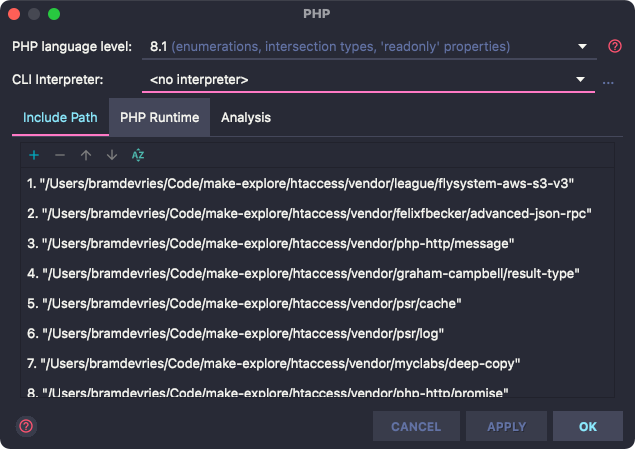Click the CANCEL button
Image resolution: width=635 pixels, height=449 pixels.
pos(416,426)
